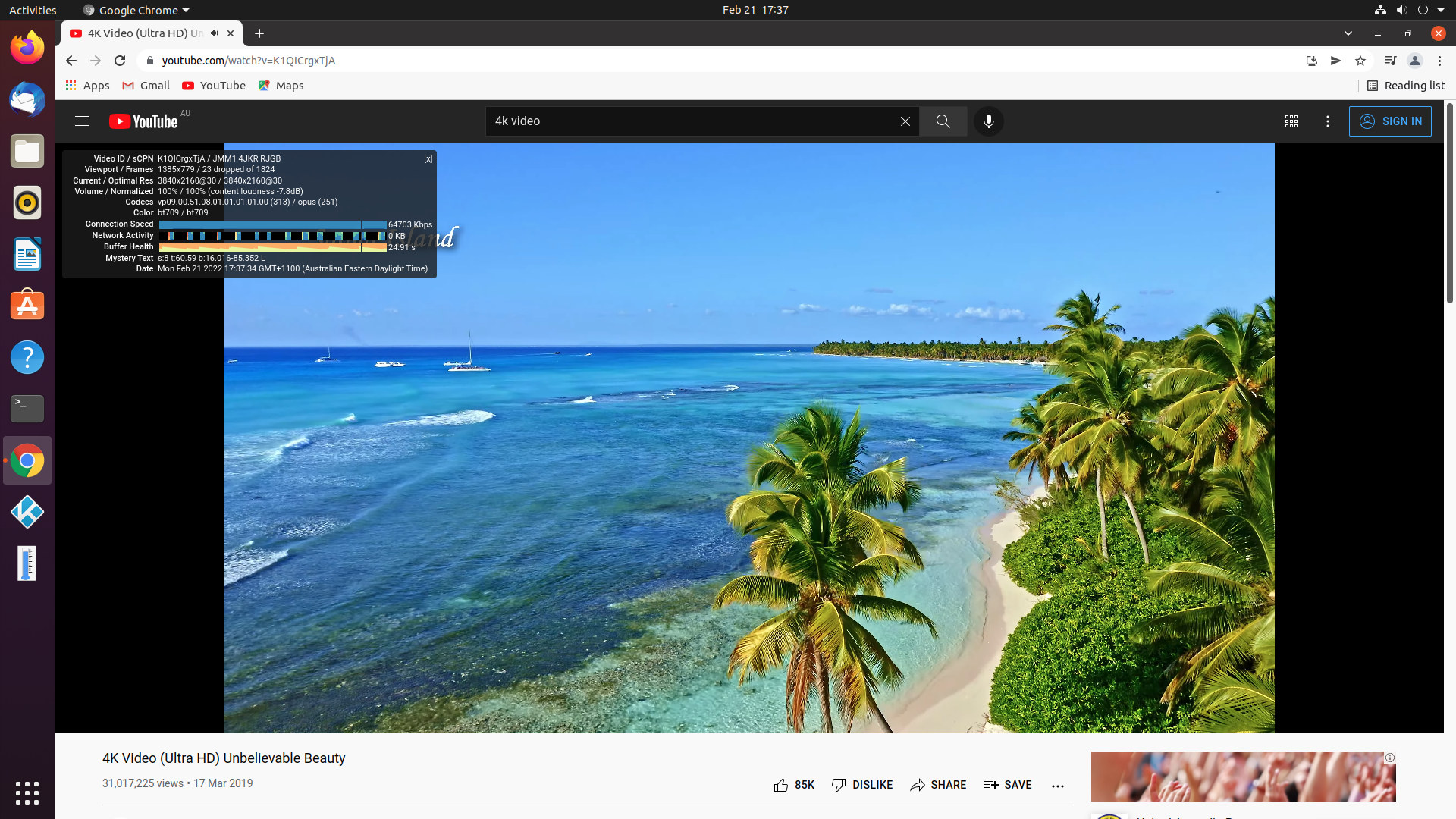Viewport: 1456px width, 819px height.
Task: Save video to a playlist
Action: point(1007,785)
